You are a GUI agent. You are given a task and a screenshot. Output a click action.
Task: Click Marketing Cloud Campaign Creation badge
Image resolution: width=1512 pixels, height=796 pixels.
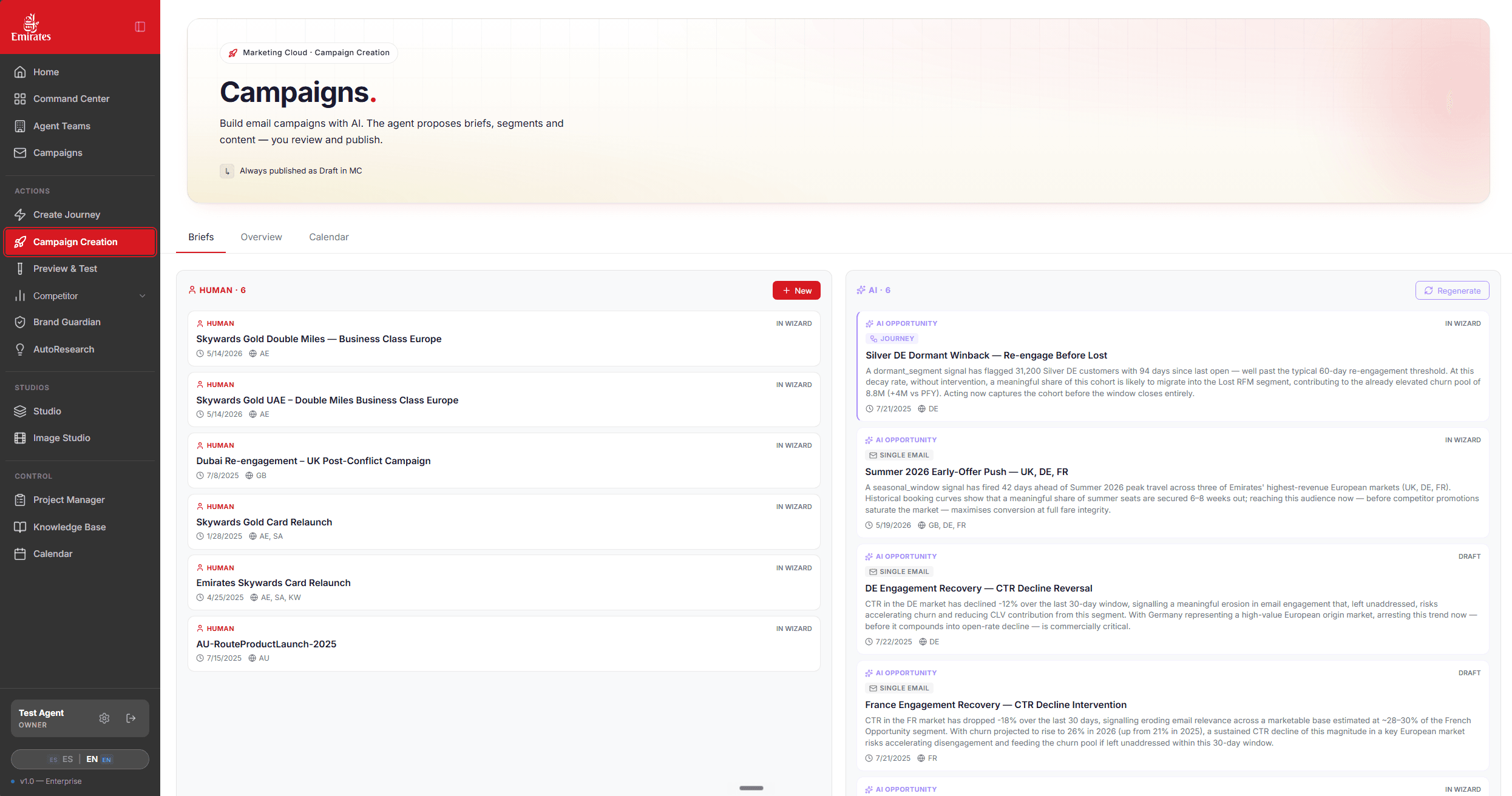click(309, 53)
